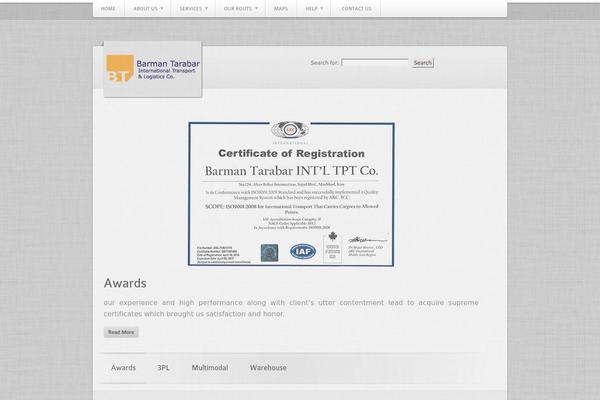Click the maple leaf seal on certificate
600x400 pixels.
[x=333, y=247]
